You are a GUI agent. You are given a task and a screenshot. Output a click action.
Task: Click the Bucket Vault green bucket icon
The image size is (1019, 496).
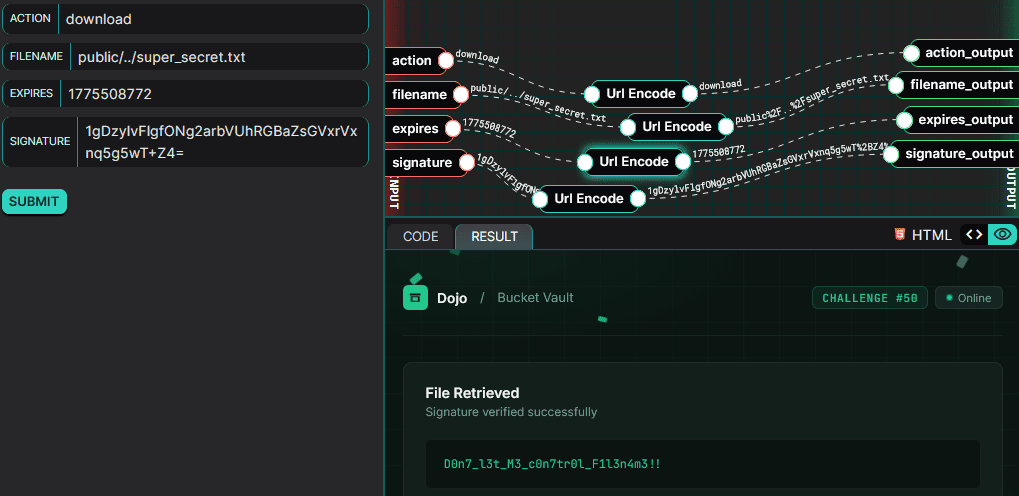coord(415,298)
